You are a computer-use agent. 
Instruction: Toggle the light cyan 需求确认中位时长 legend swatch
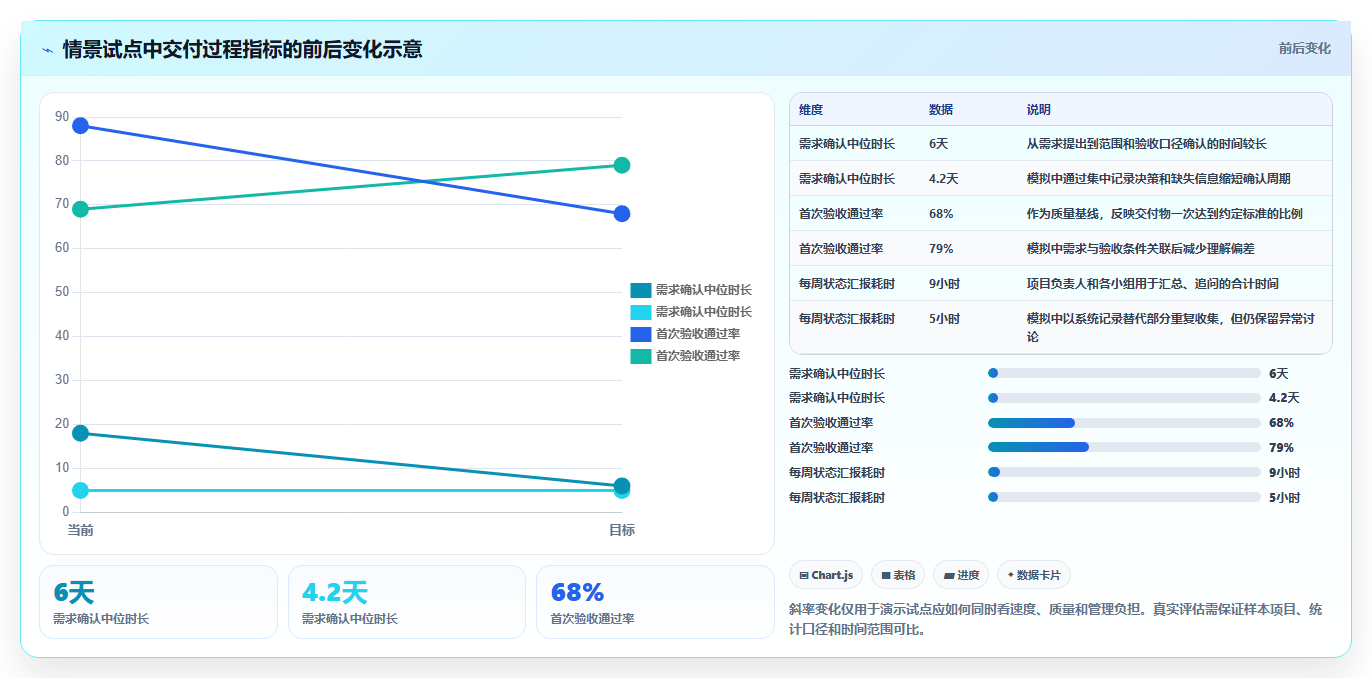(x=640, y=312)
